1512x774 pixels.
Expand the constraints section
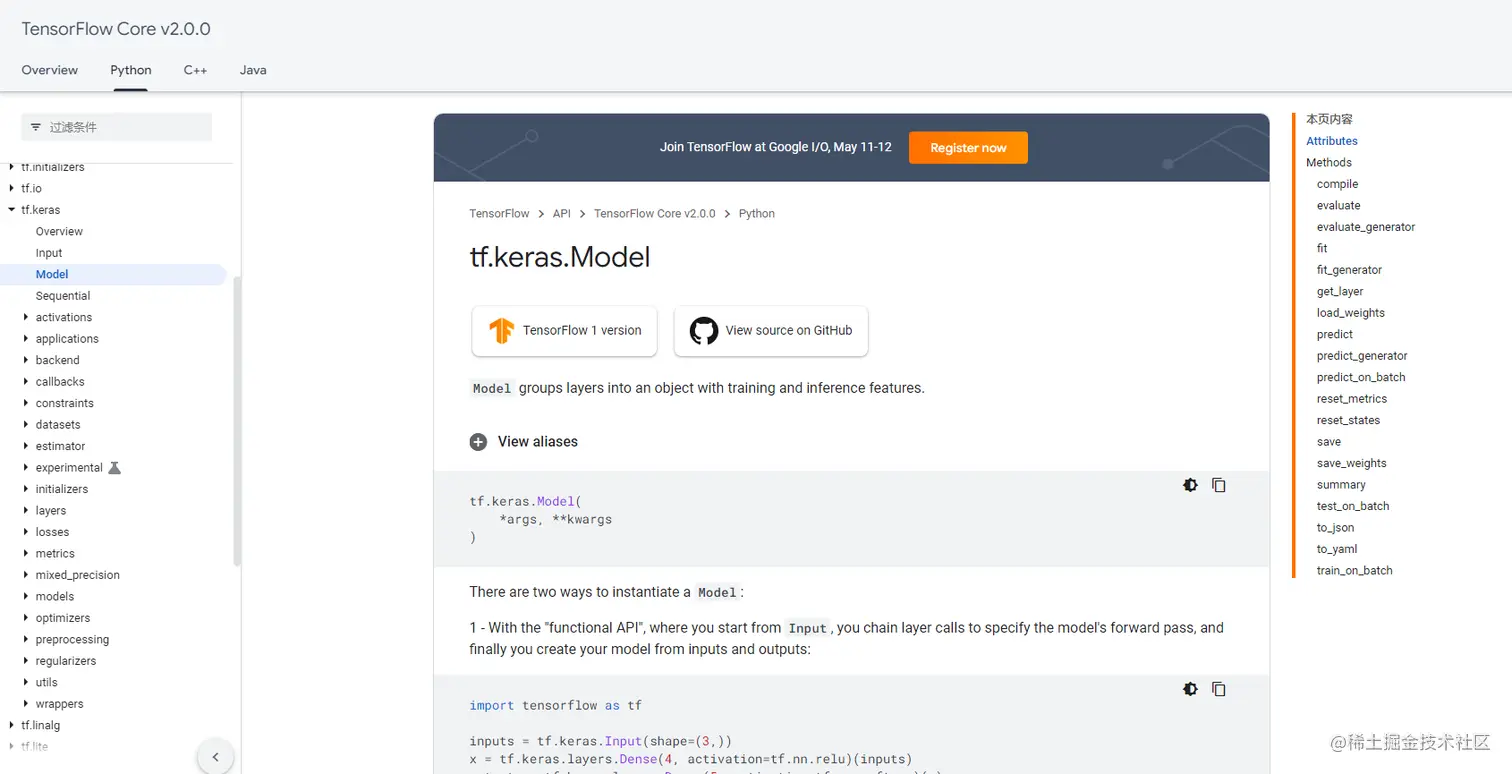point(26,404)
